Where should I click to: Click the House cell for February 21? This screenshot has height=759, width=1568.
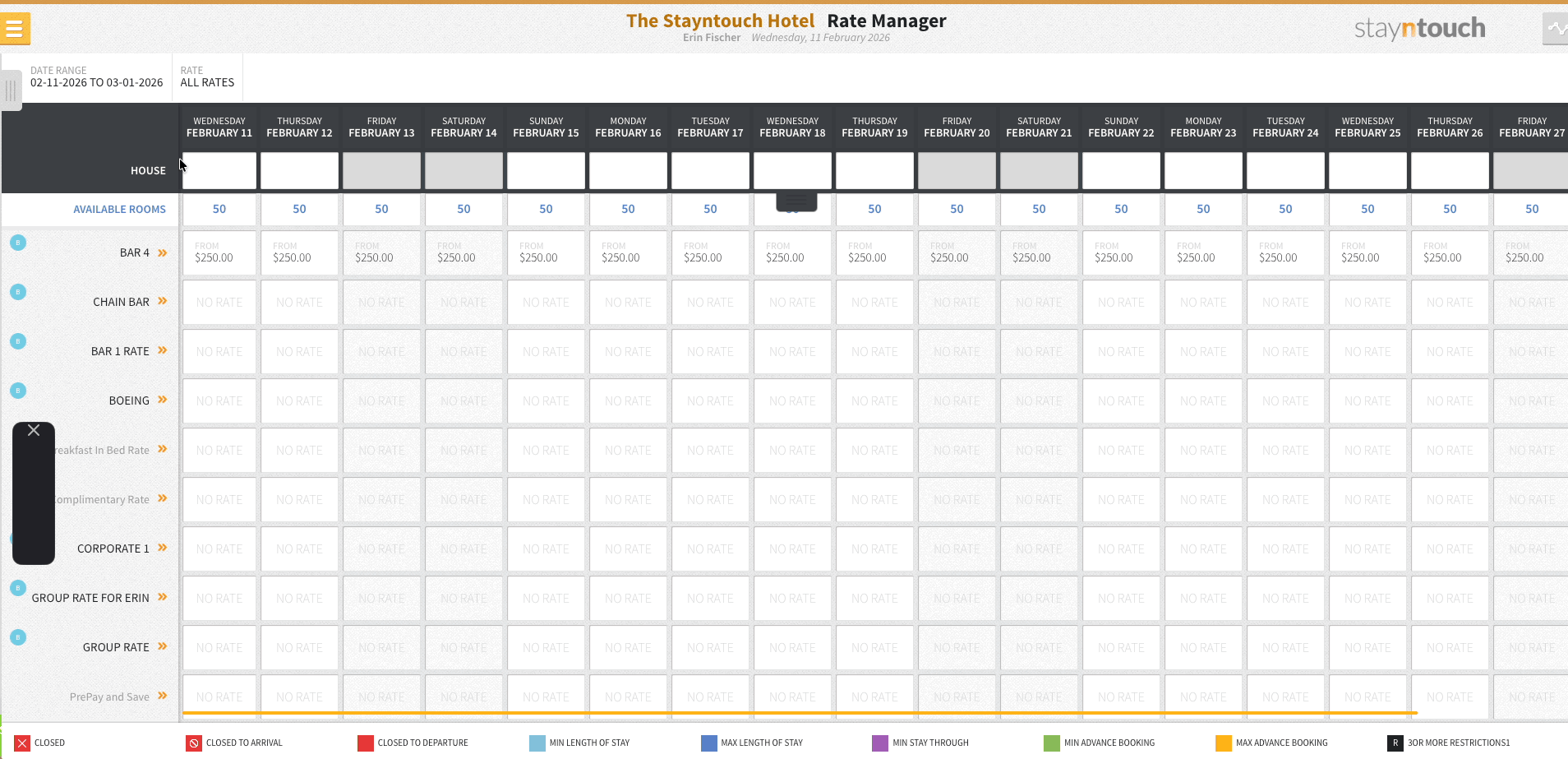(1039, 170)
